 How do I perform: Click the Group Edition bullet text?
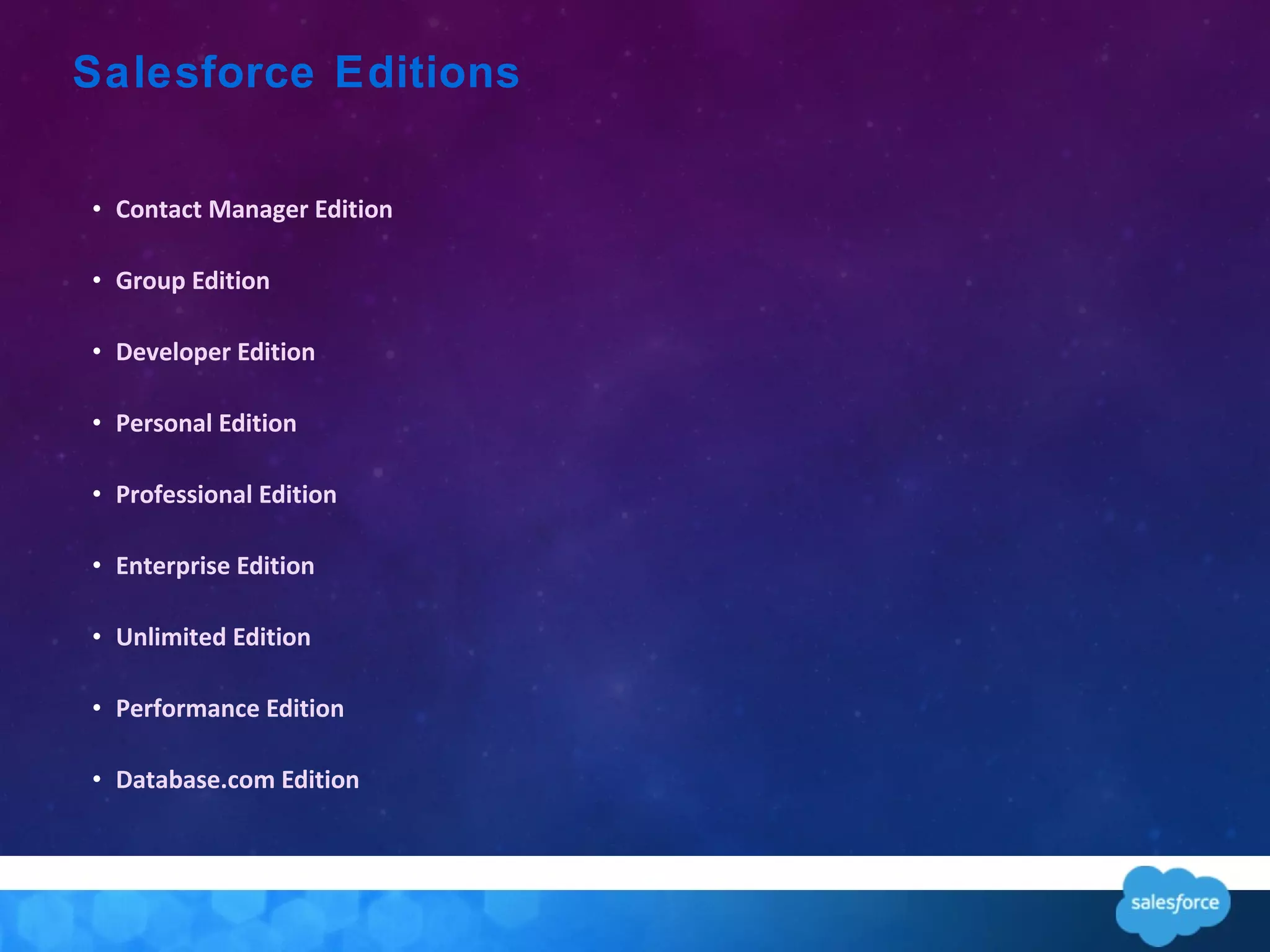[192, 281]
